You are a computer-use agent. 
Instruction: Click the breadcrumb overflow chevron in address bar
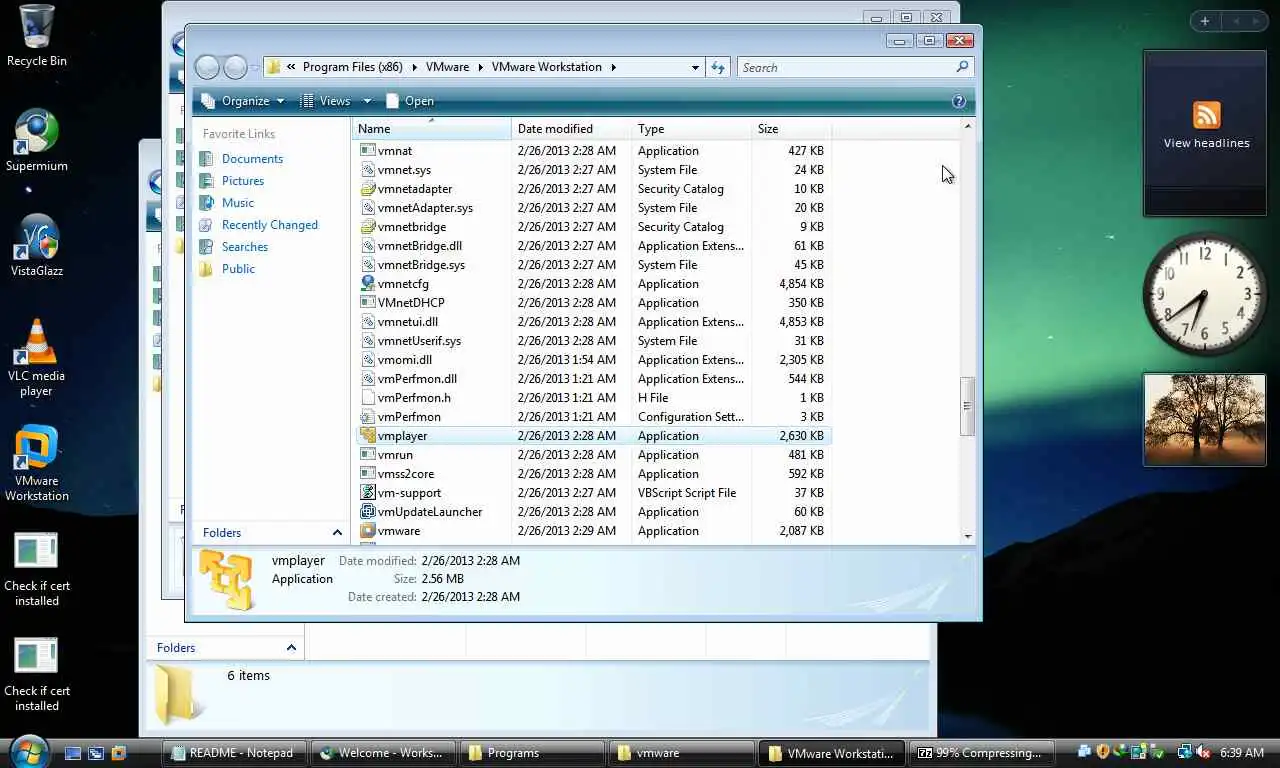pos(291,67)
